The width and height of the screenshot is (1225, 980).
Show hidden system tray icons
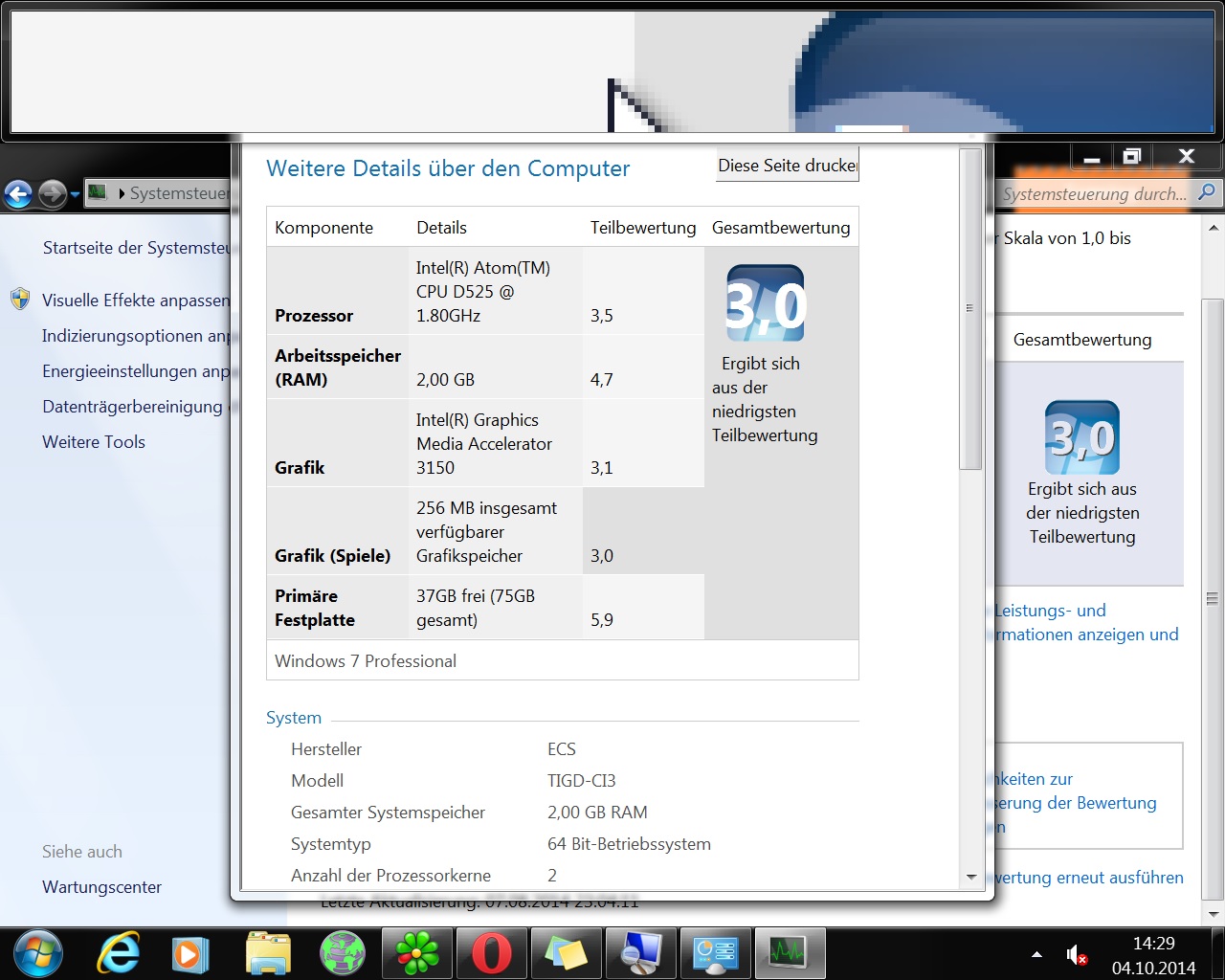(1036, 954)
